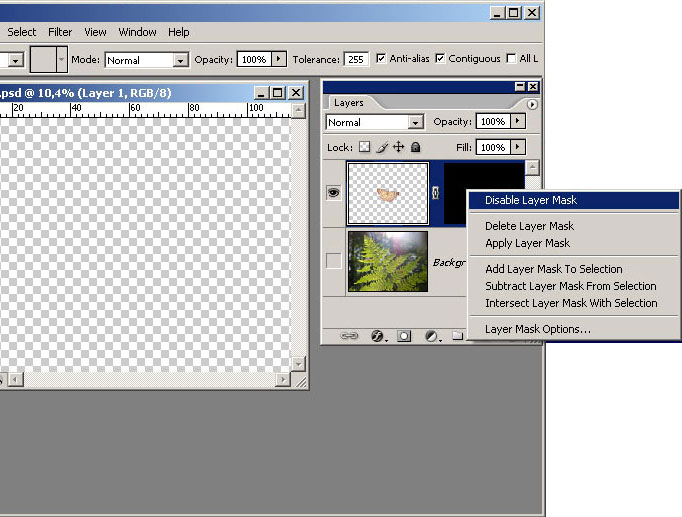Click the Tolerance input field

(356, 59)
